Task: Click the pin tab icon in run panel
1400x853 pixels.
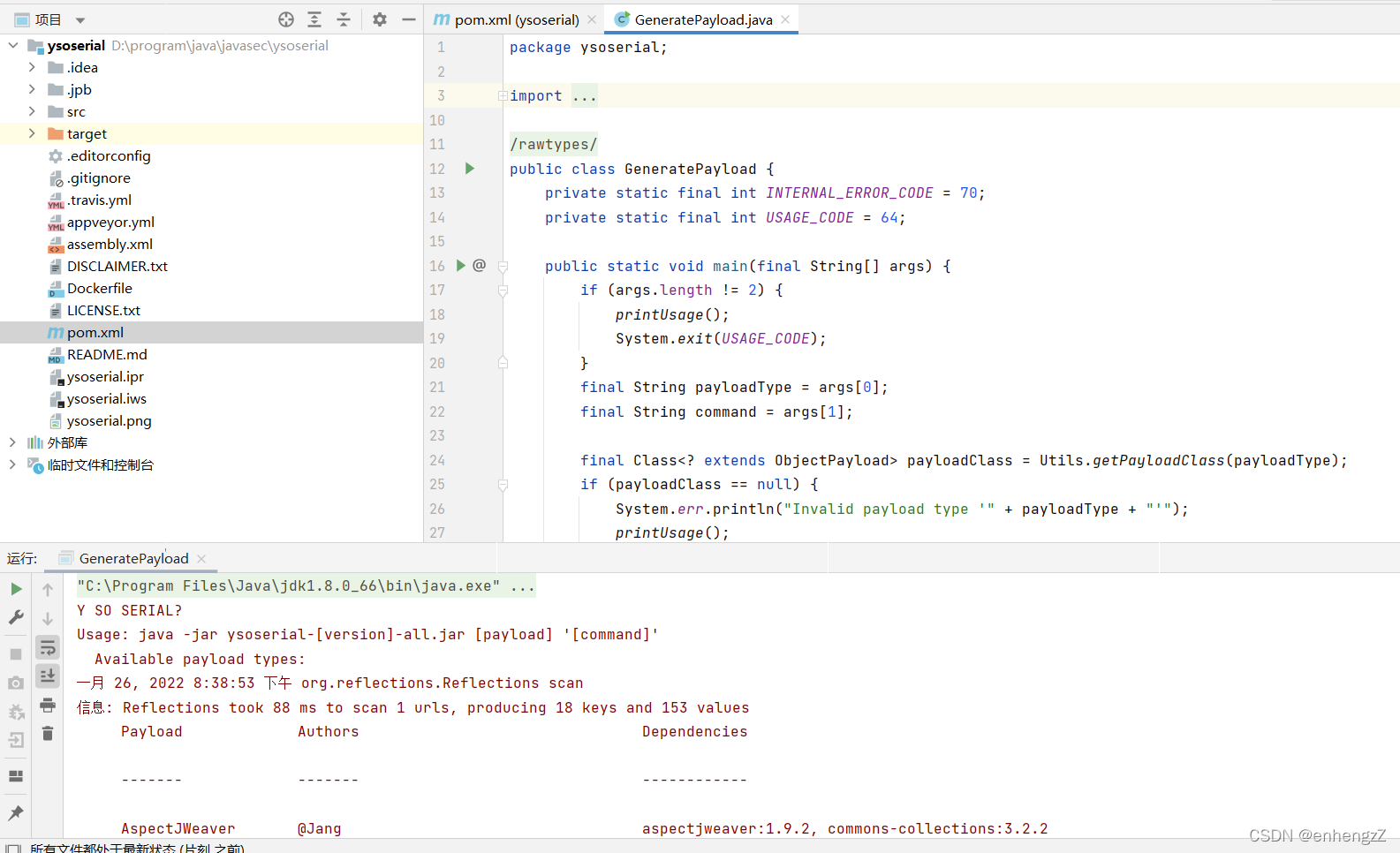Action: pos(16,812)
